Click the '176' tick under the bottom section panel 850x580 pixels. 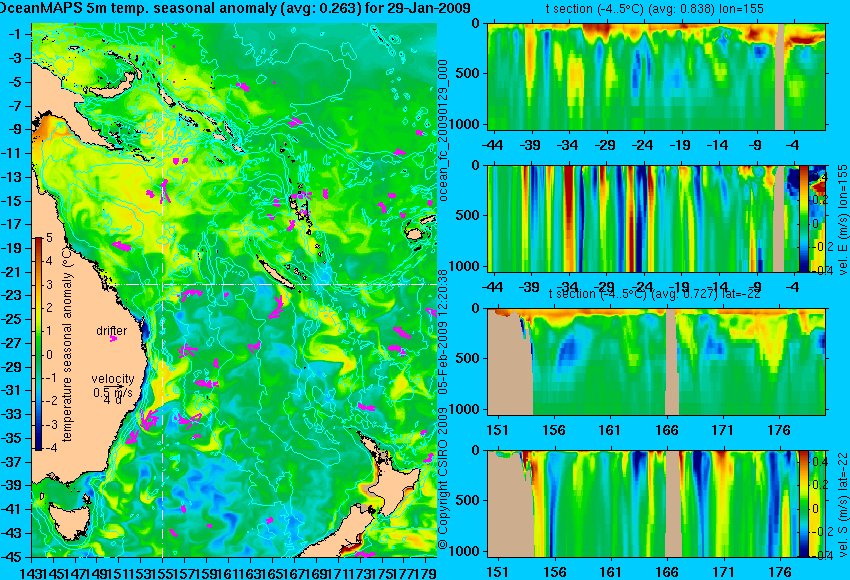780,572
